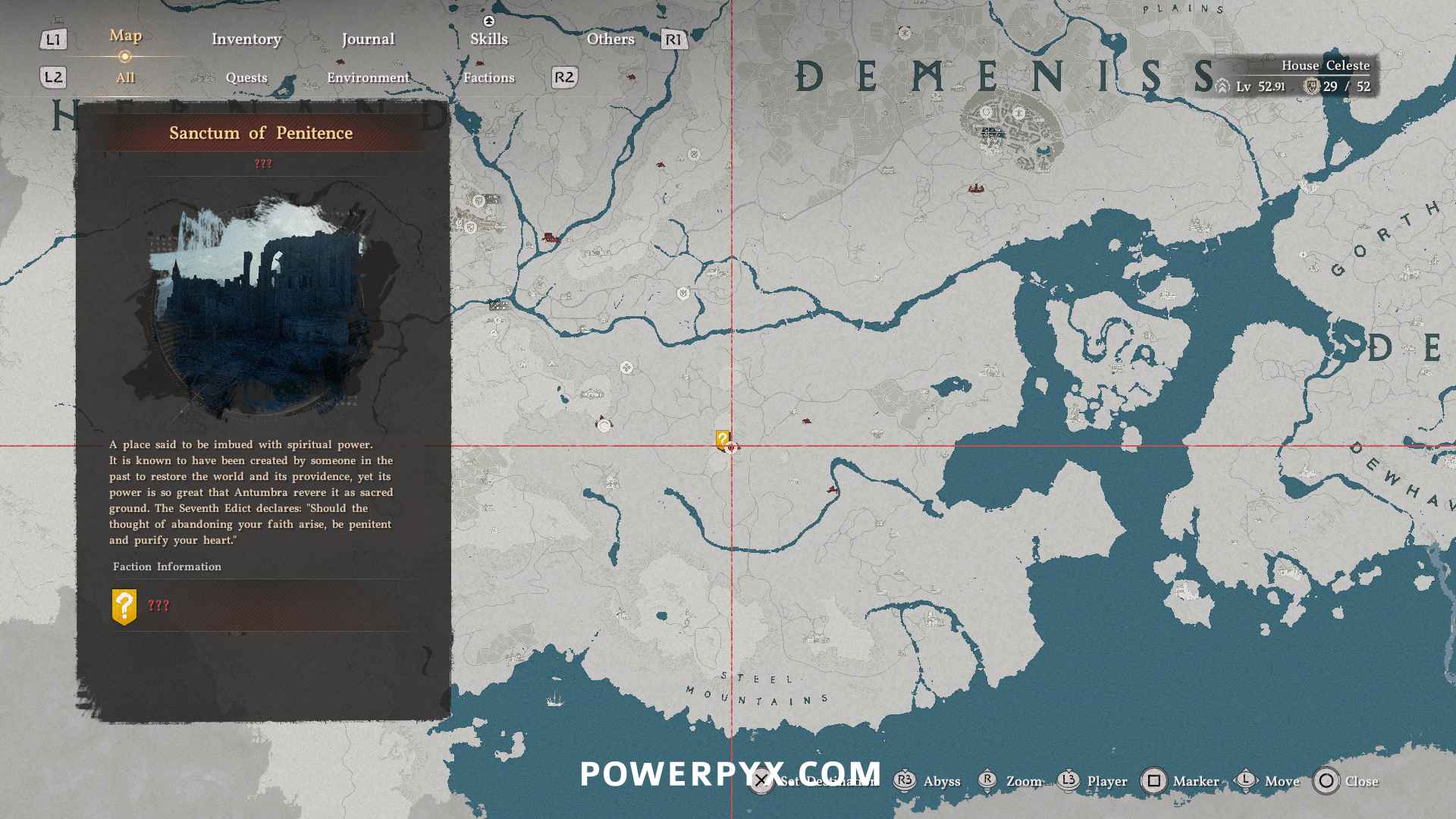Viewport: 1456px width, 819px height.
Task: Click the L3 Player button icon
Action: tap(1068, 780)
